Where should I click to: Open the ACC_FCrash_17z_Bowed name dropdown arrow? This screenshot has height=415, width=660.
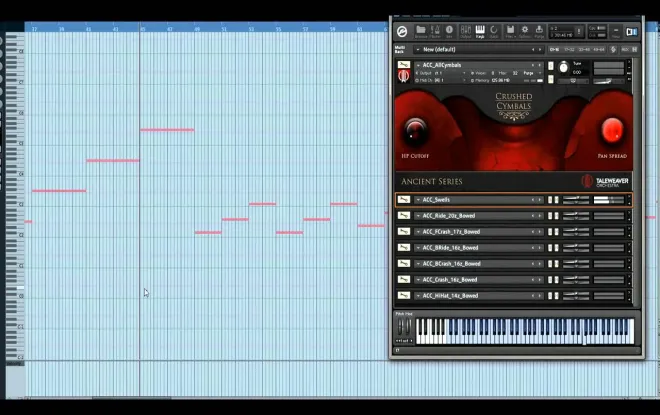[x=418, y=232]
